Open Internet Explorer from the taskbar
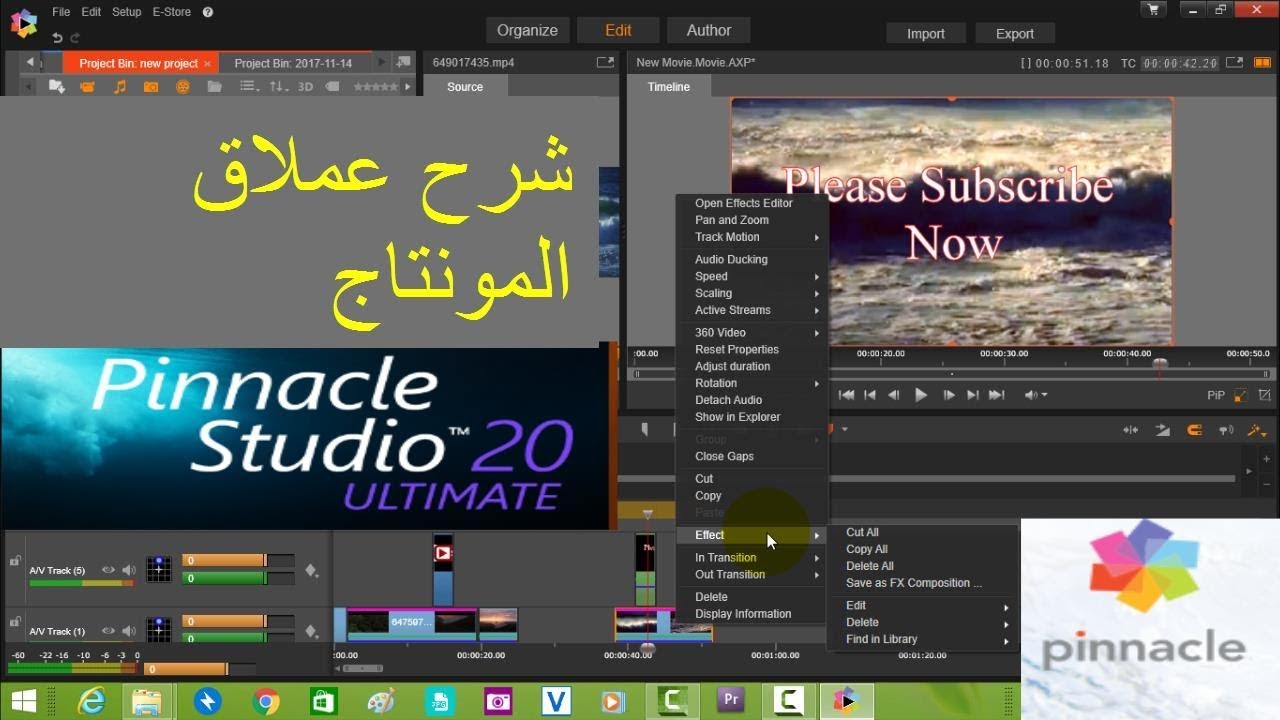 click(92, 702)
